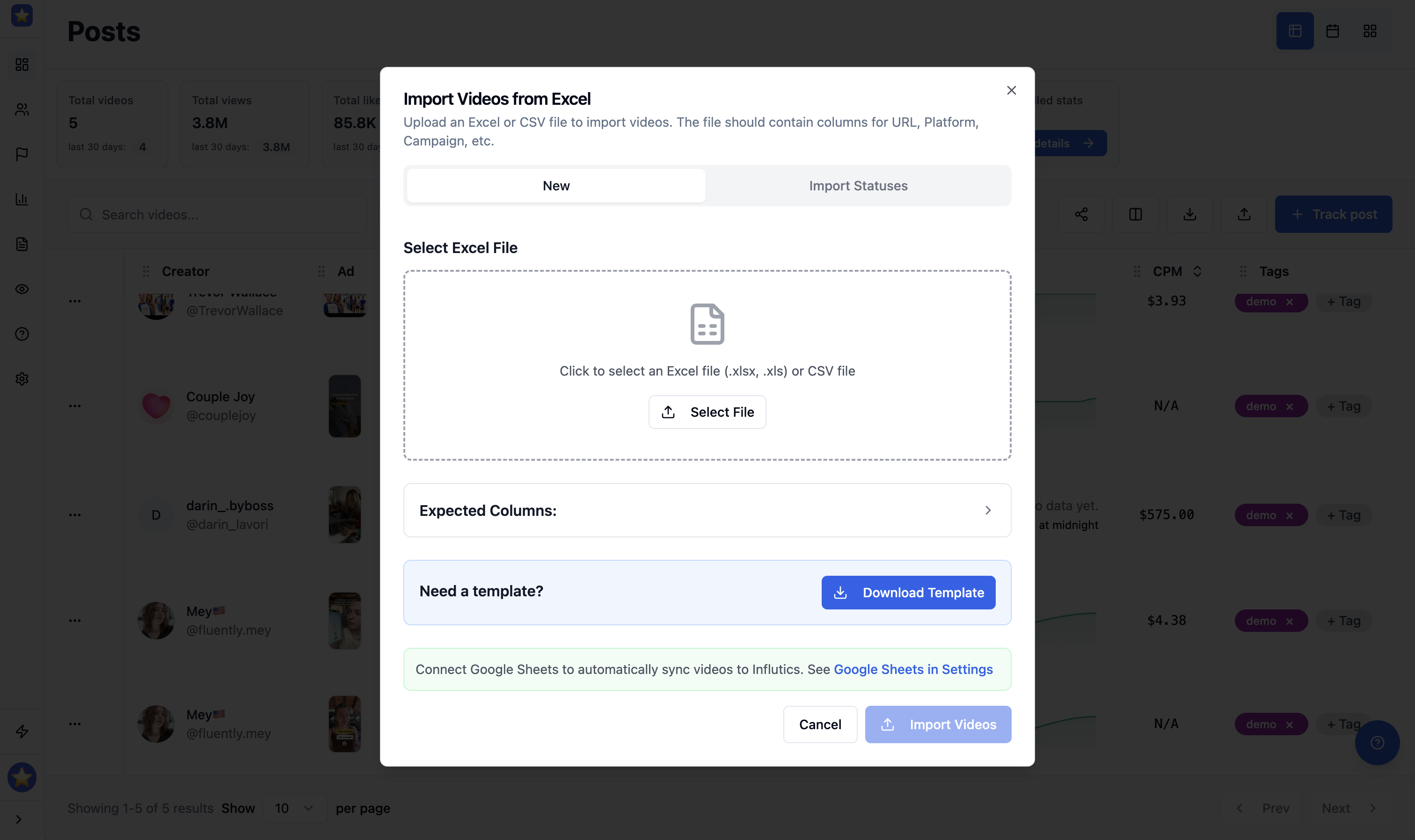This screenshot has width=1415, height=840.
Task: Open the floating help button
Action: point(1377,743)
